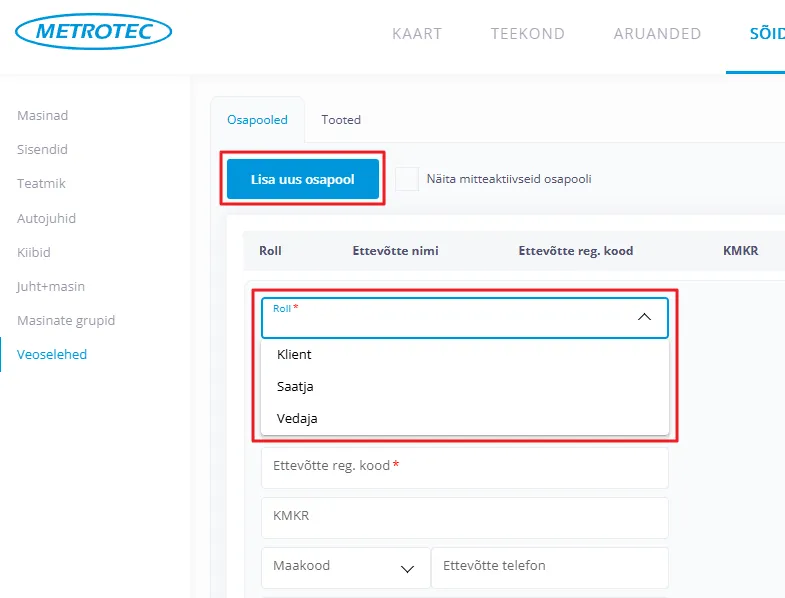Open ARUANDED reports menu
This screenshot has height=598, width=785.
click(x=657, y=34)
